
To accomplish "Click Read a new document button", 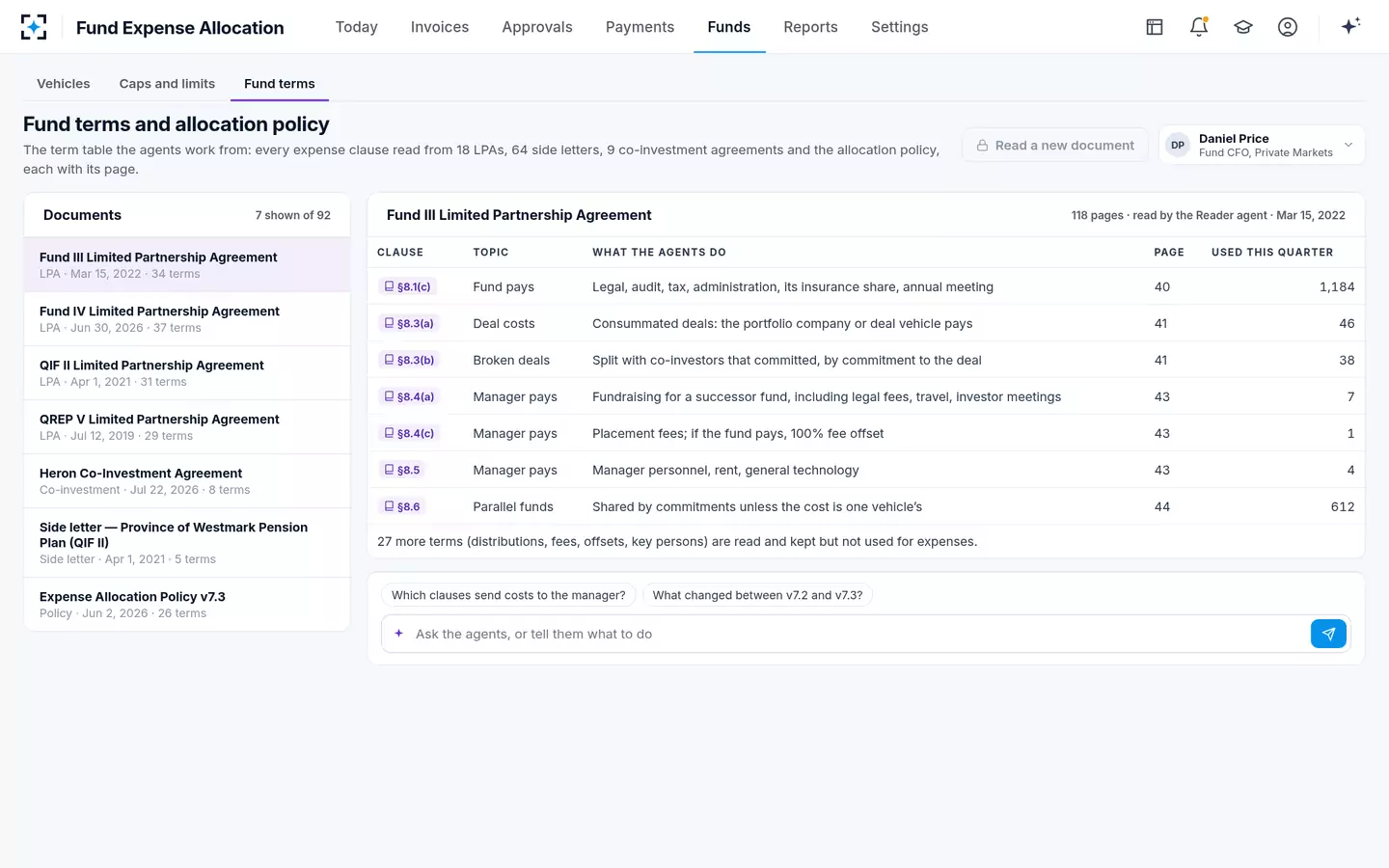I will click(x=1055, y=146).
